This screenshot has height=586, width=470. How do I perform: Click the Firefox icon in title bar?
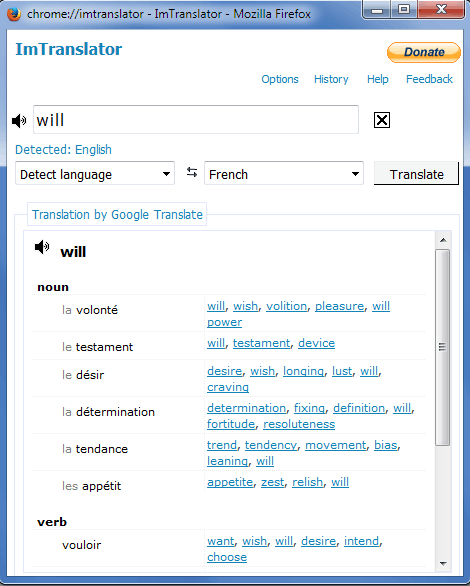coord(14,14)
